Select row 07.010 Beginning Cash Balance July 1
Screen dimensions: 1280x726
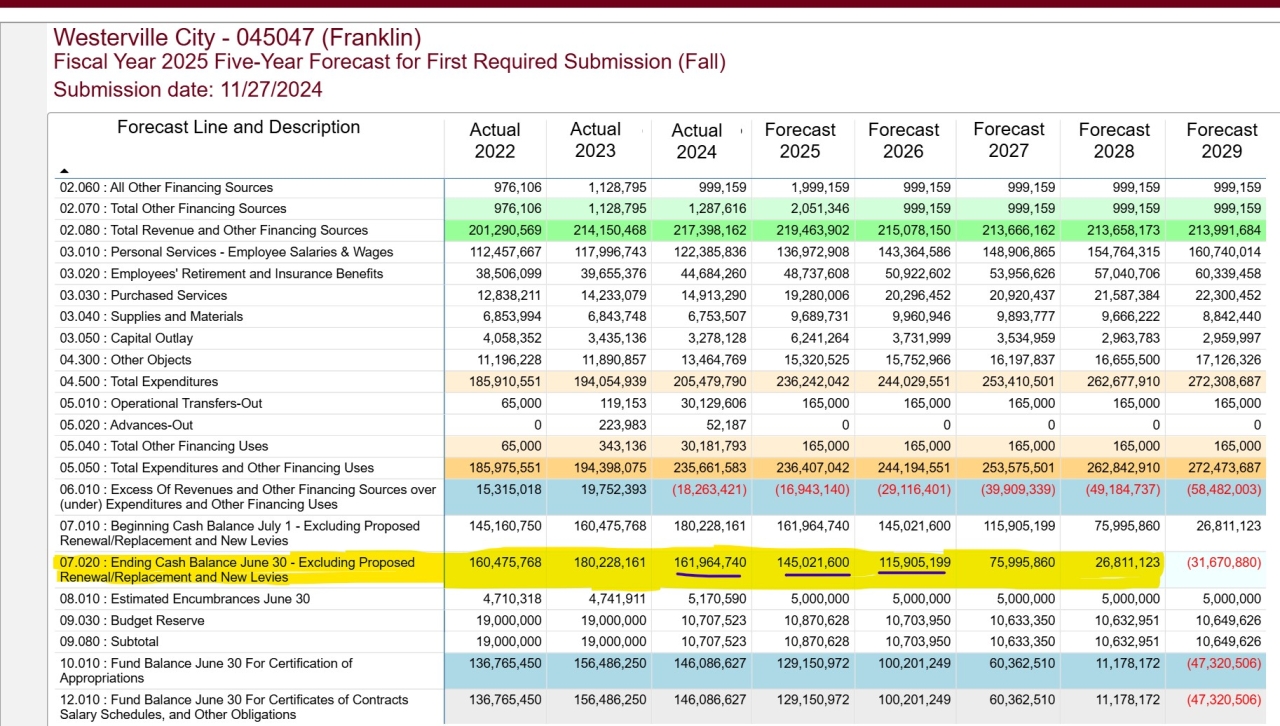[239, 533]
